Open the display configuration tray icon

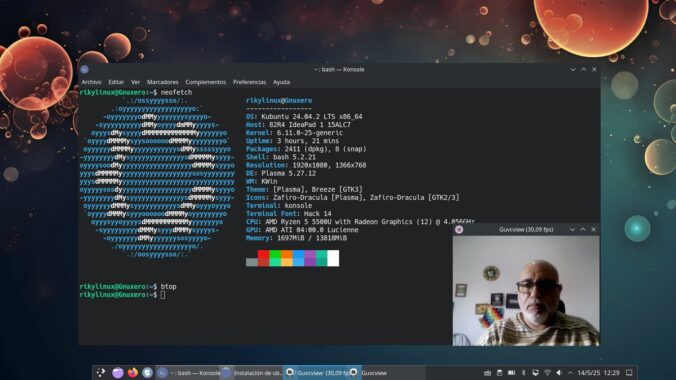pos(535,373)
